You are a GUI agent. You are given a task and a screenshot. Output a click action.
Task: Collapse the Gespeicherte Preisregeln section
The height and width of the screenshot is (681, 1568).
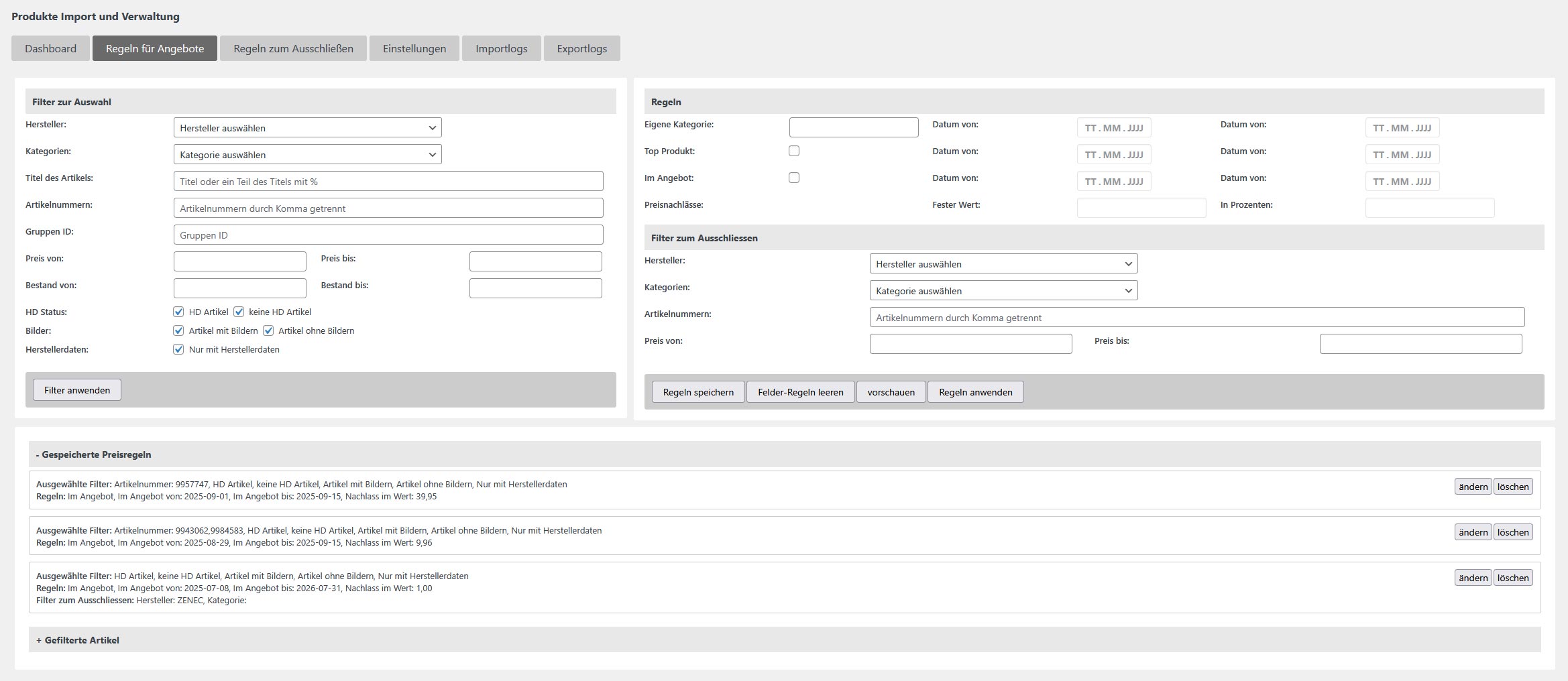tap(93, 454)
